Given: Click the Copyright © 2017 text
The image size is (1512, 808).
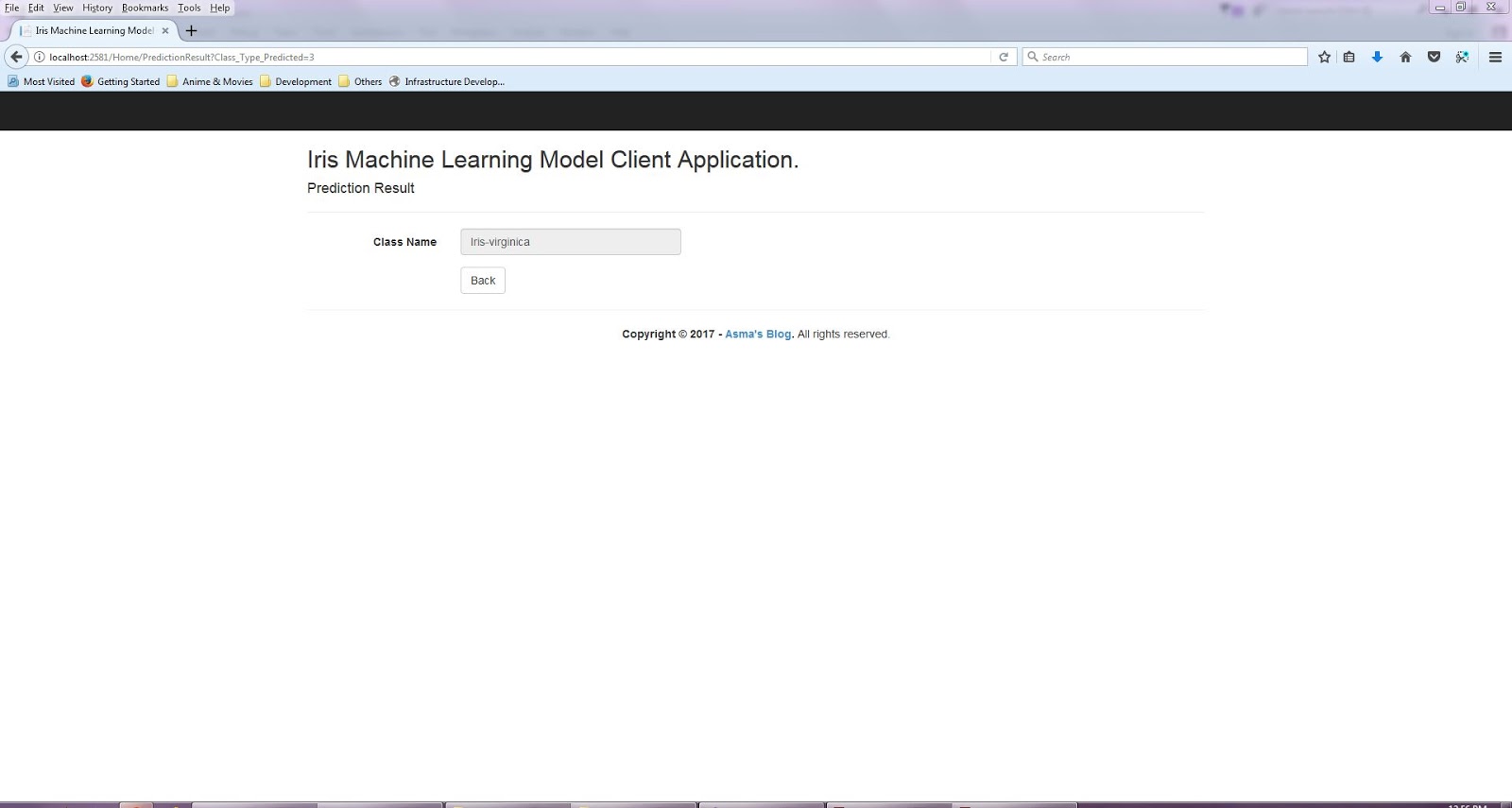Looking at the screenshot, I should point(668,335).
